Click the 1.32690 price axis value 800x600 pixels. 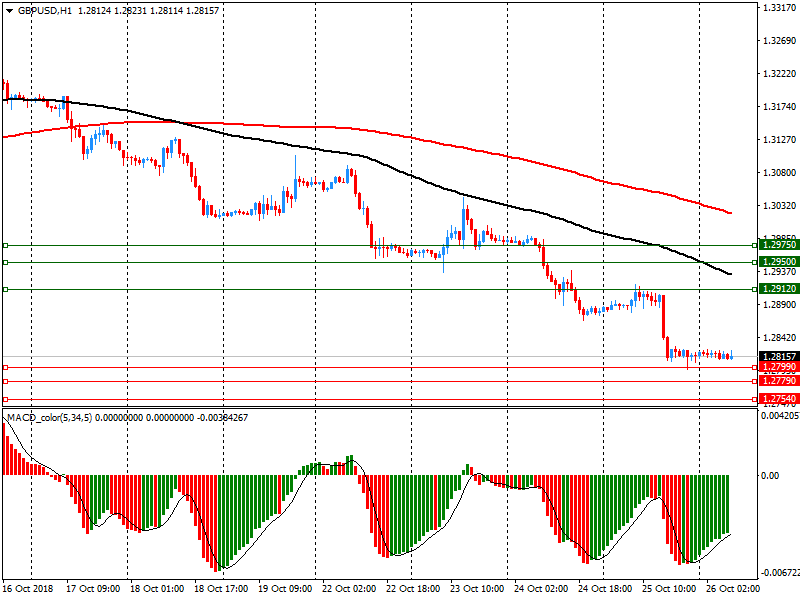tap(779, 41)
